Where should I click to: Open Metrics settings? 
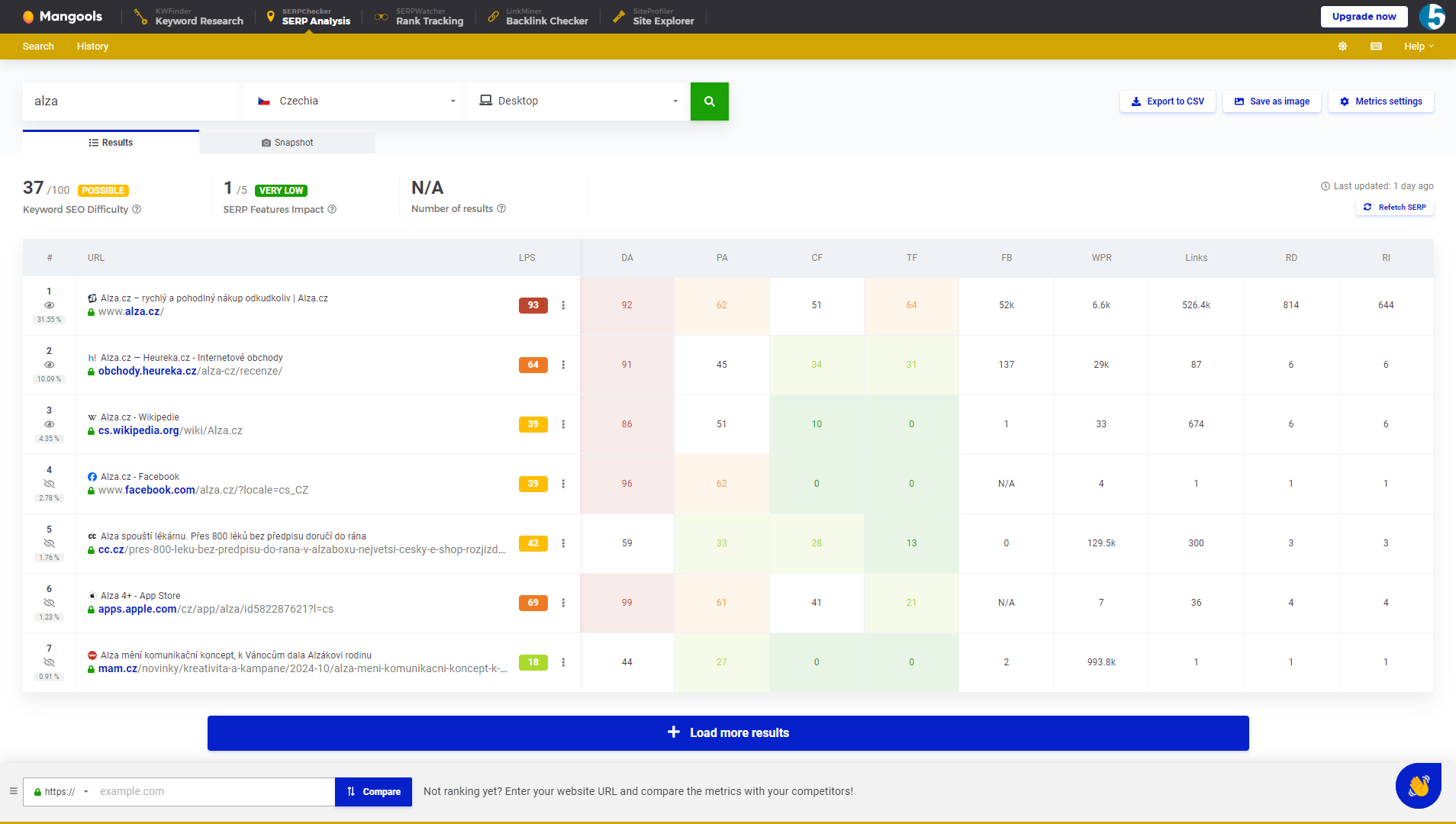pos(1381,101)
